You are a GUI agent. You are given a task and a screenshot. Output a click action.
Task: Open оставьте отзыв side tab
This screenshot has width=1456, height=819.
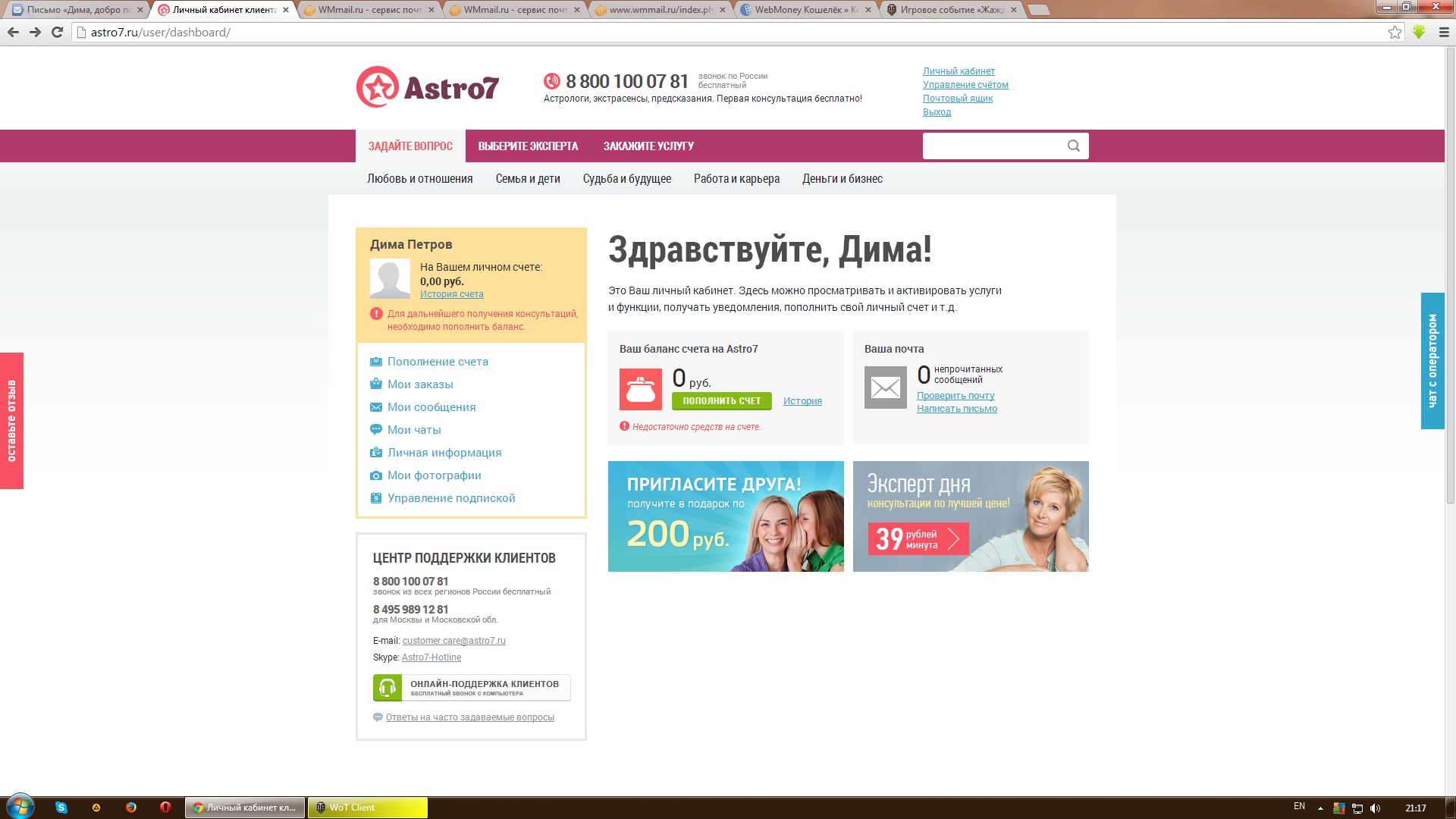coord(11,421)
